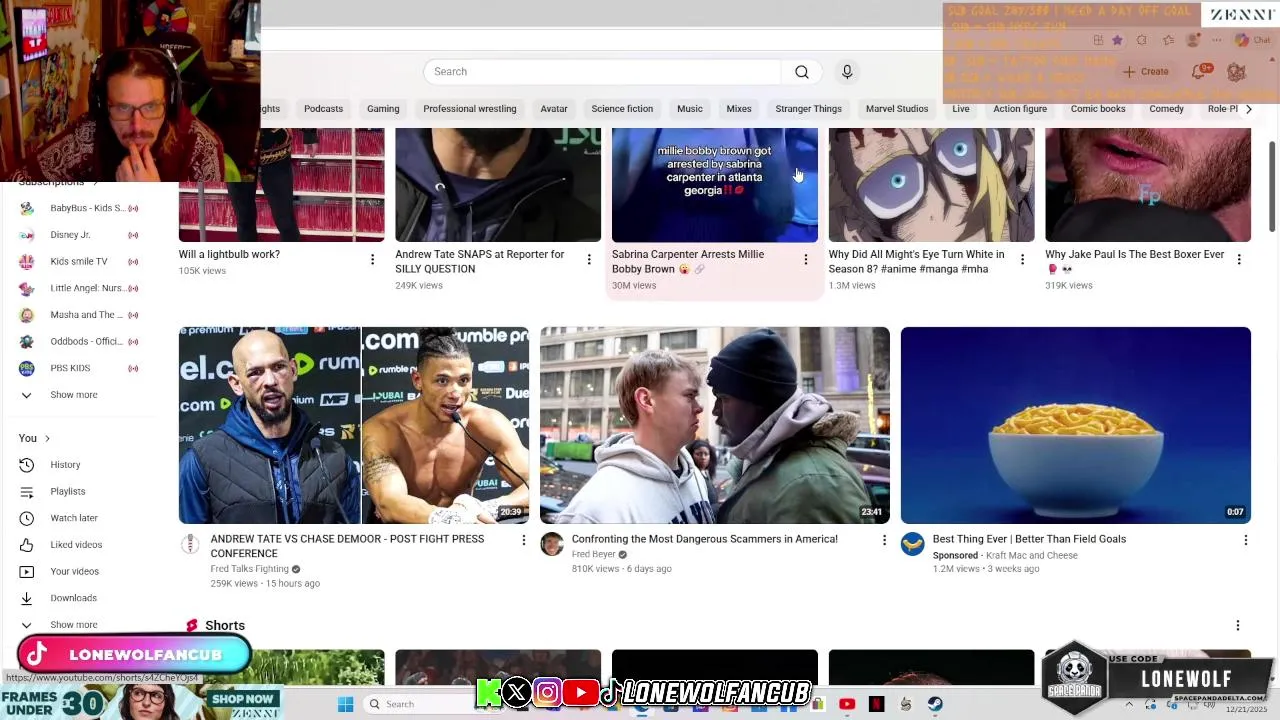Select the Gaming chip
Image resolution: width=1280 pixels, height=720 pixels.
pos(383,109)
